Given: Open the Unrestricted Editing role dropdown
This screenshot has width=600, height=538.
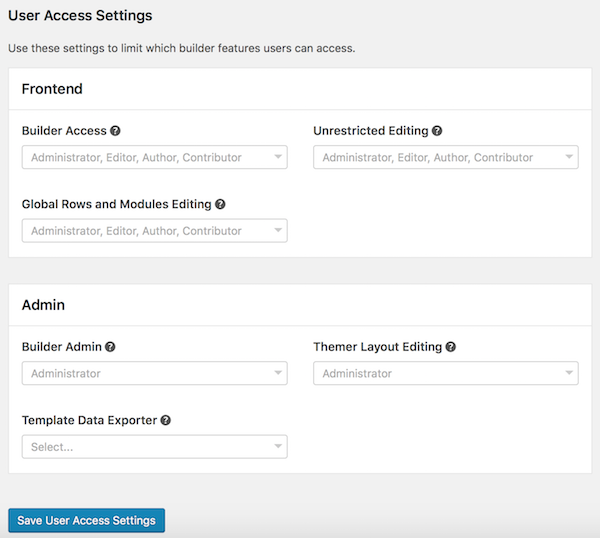Looking at the screenshot, I should point(446,157).
